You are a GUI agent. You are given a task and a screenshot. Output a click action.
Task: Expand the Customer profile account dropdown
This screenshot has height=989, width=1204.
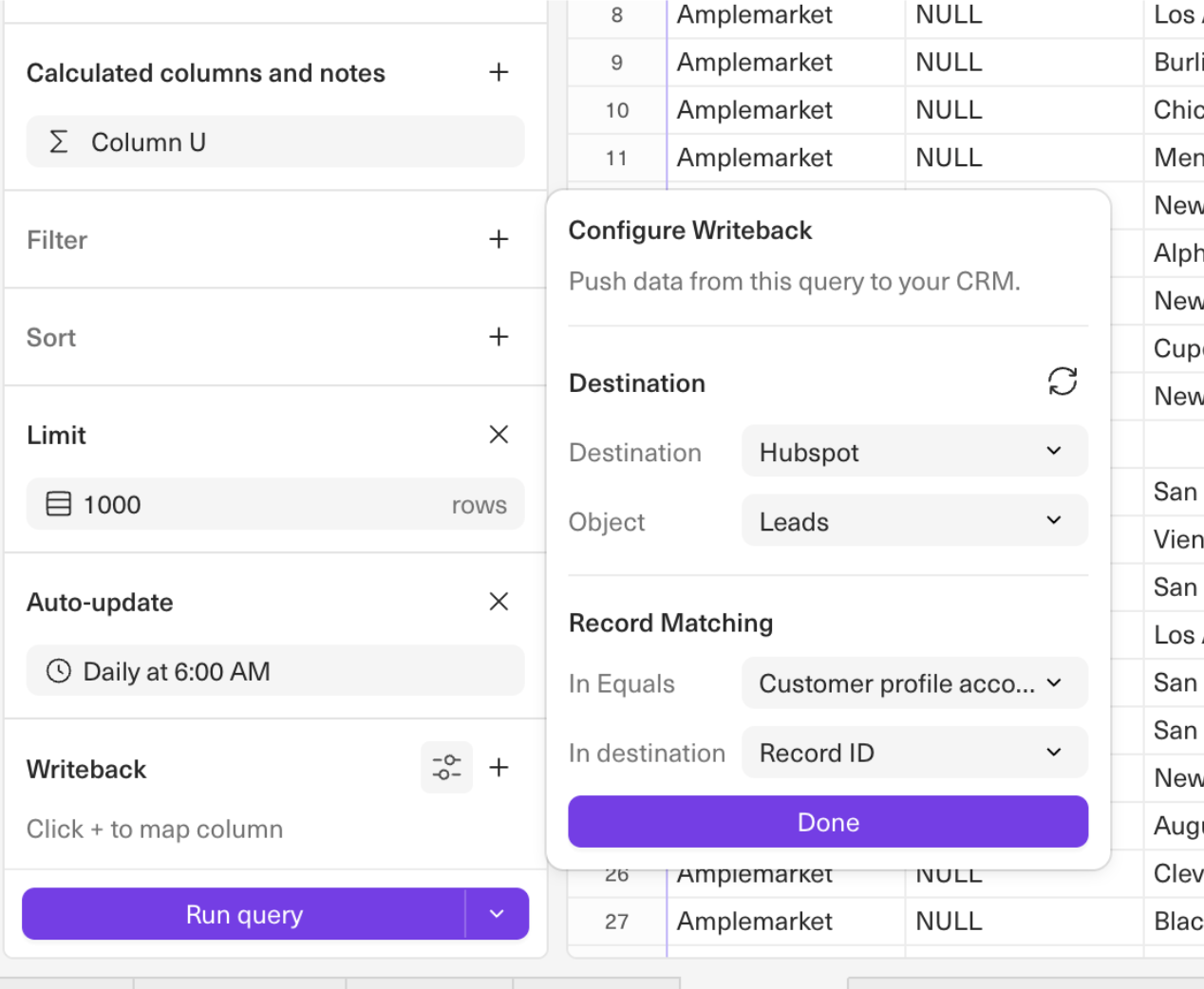coord(913,683)
